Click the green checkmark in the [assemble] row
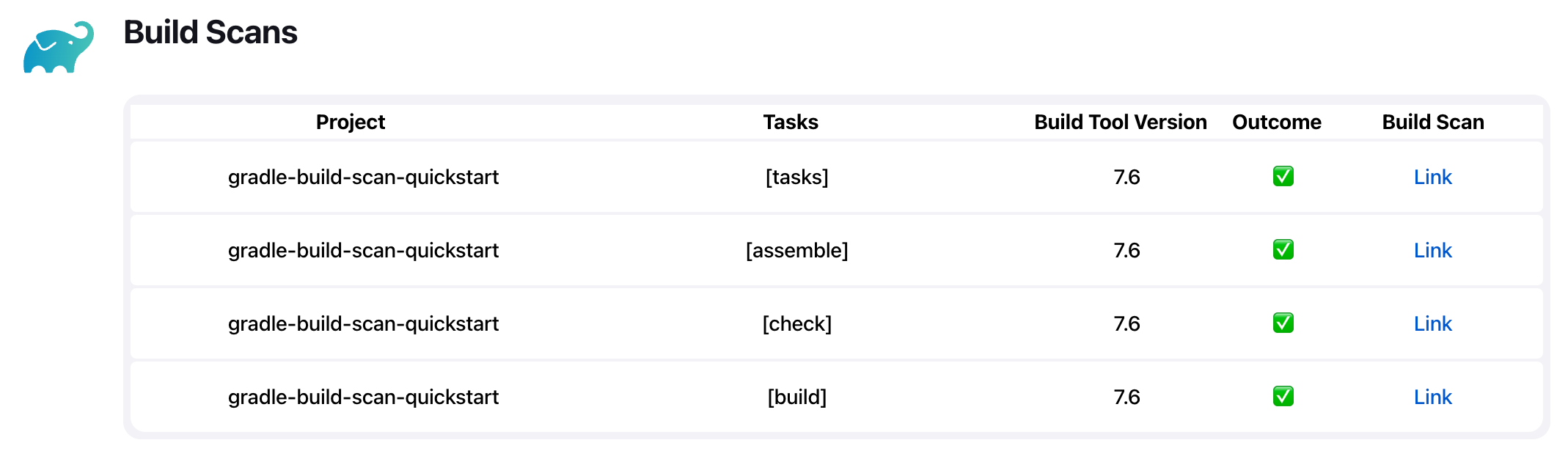Image resolution: width=1568 pixels, height=462 pixels. point(1283,250)
